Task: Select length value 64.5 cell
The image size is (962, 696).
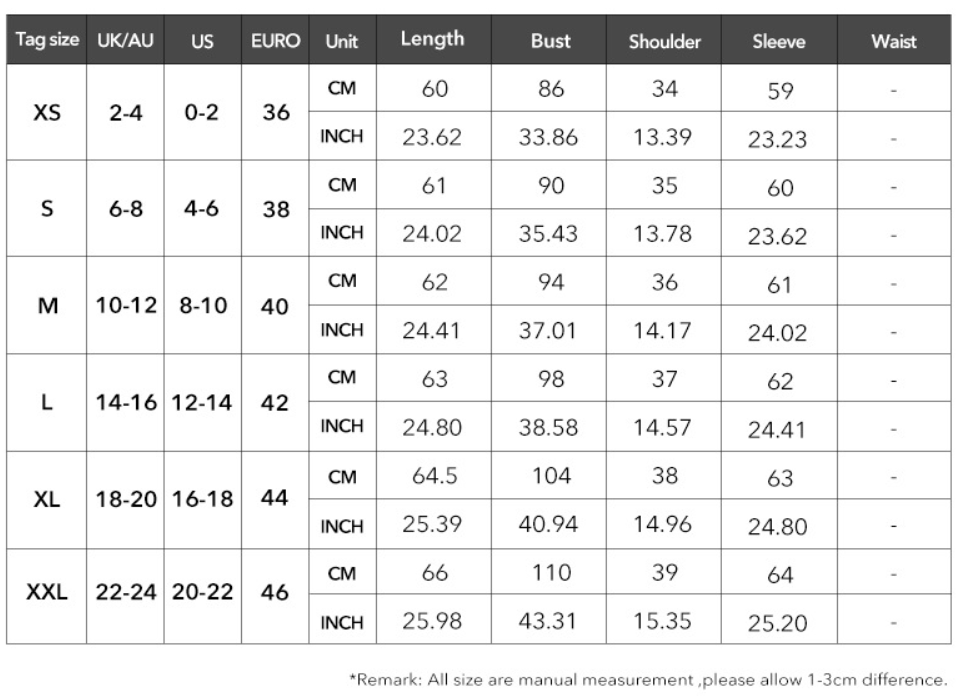Action: click(x=434, y=476)
